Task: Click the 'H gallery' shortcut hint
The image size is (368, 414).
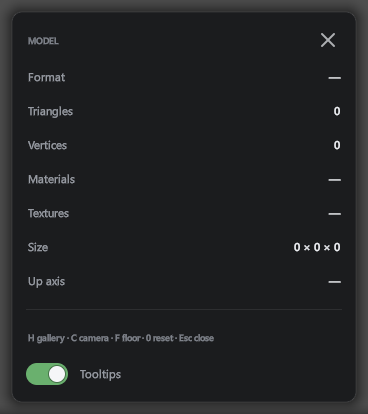Action: [46, 338]
